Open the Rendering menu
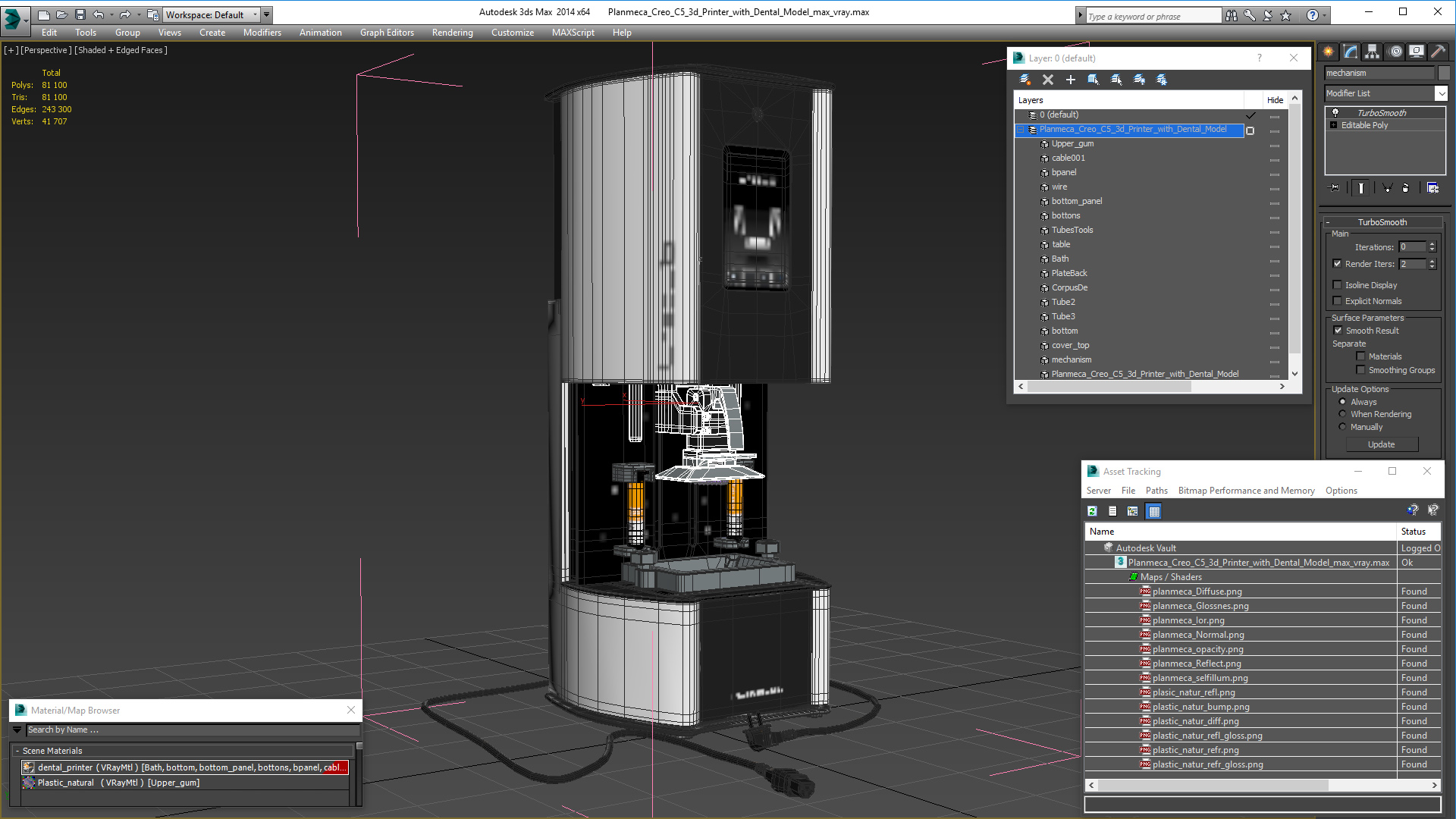The width and height of the screenshot is (1456, 819). click(x=452, y=33)
